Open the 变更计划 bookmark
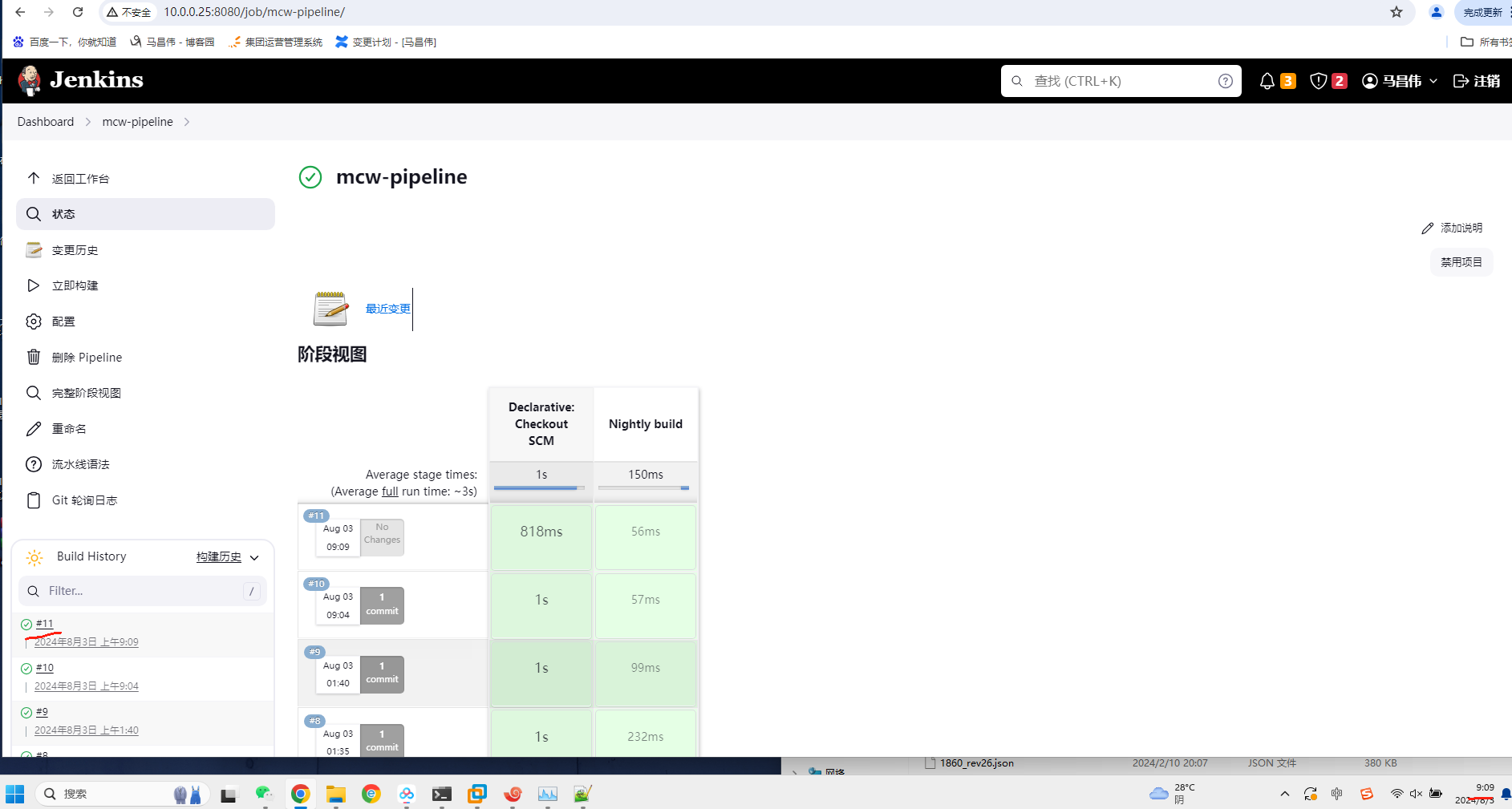This screenshot has width=1512, height=809. point(386,42)
